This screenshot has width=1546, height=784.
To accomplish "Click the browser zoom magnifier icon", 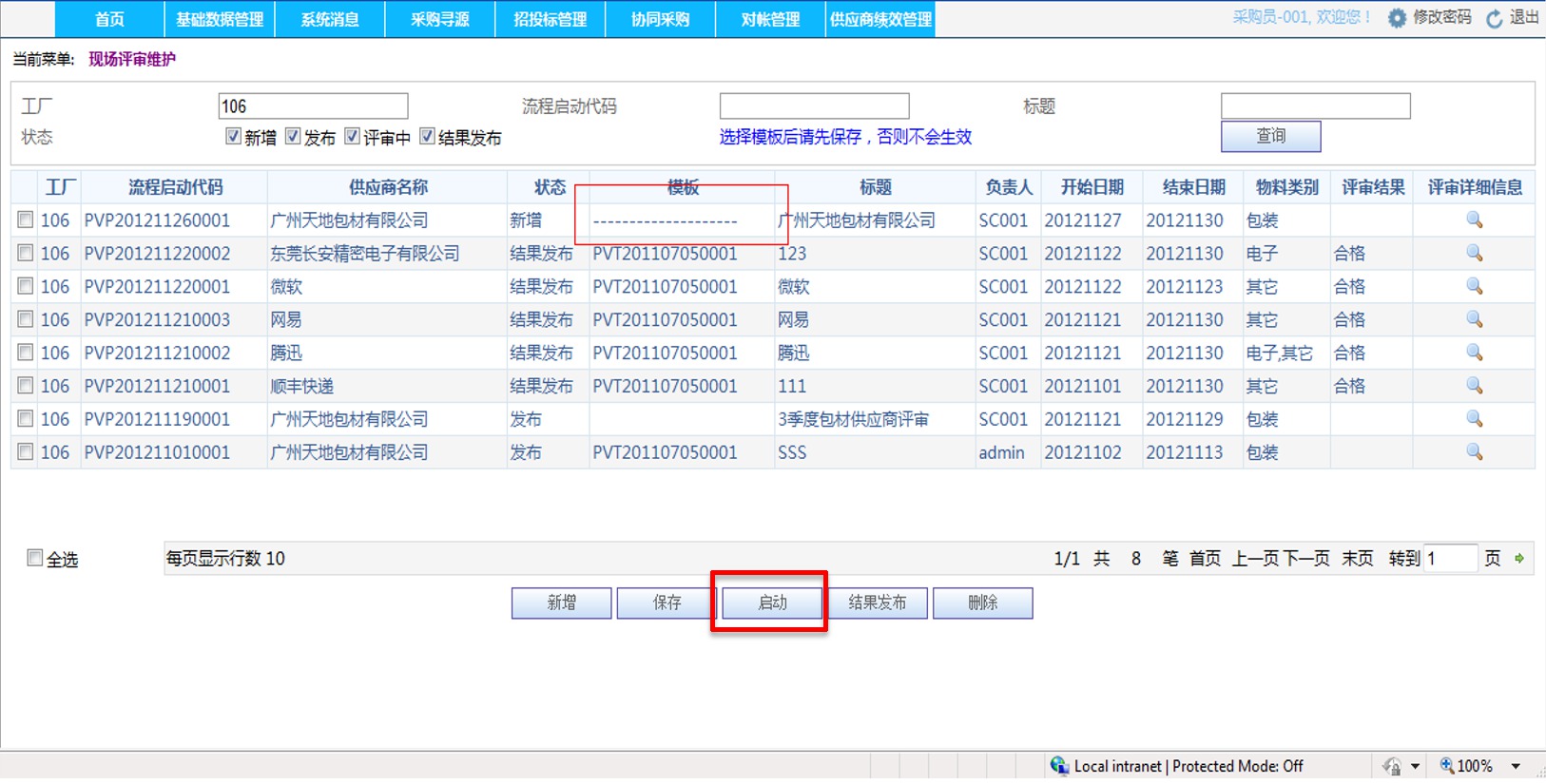I will tap(1446, 766).
